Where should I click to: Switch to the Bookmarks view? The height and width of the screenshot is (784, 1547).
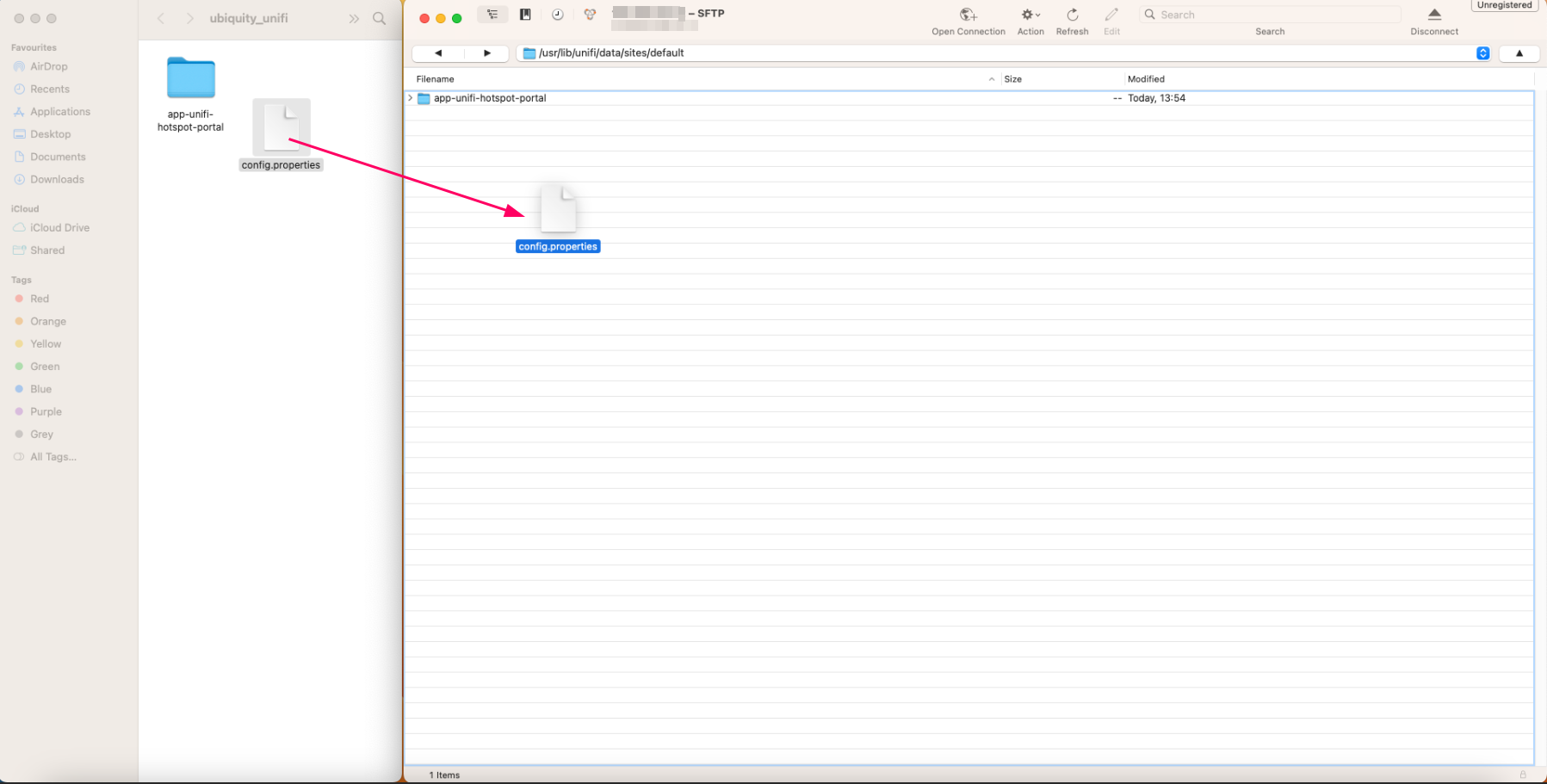pos(525,15)
